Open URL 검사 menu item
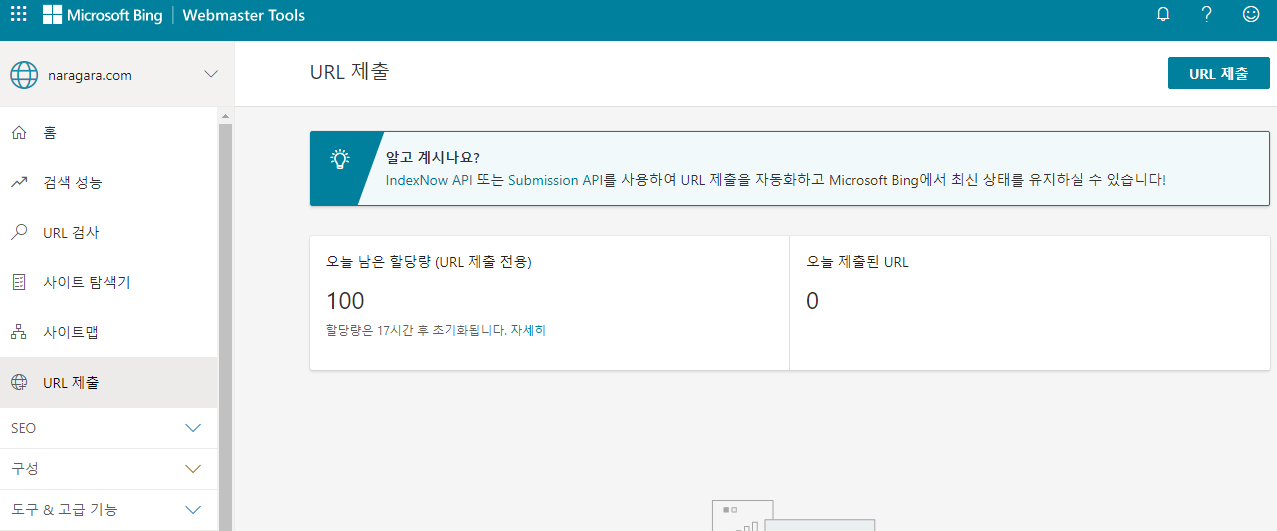1277x531 pixels. [x=108, y=232]
